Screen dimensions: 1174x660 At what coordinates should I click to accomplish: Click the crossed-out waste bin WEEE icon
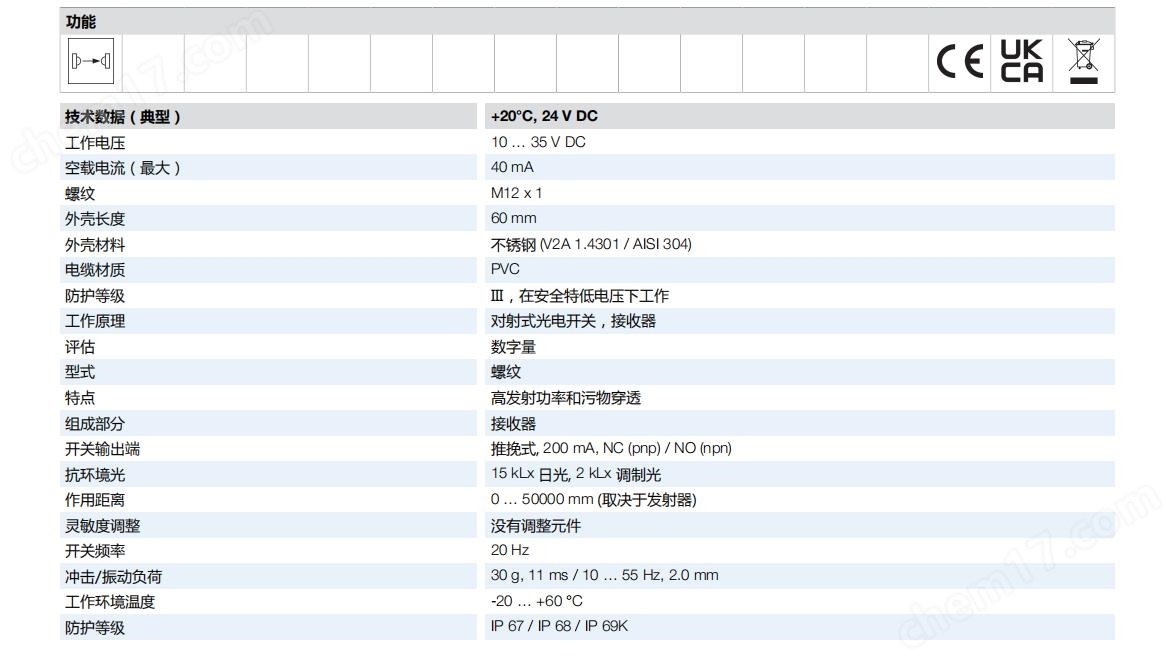1083,61
